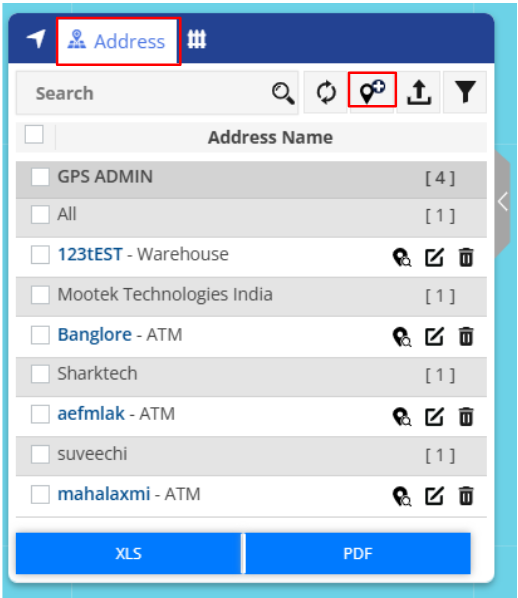Toggle the select-all header checkbox
This screenshot has height=598, width=518.
(x=34, y=134)
